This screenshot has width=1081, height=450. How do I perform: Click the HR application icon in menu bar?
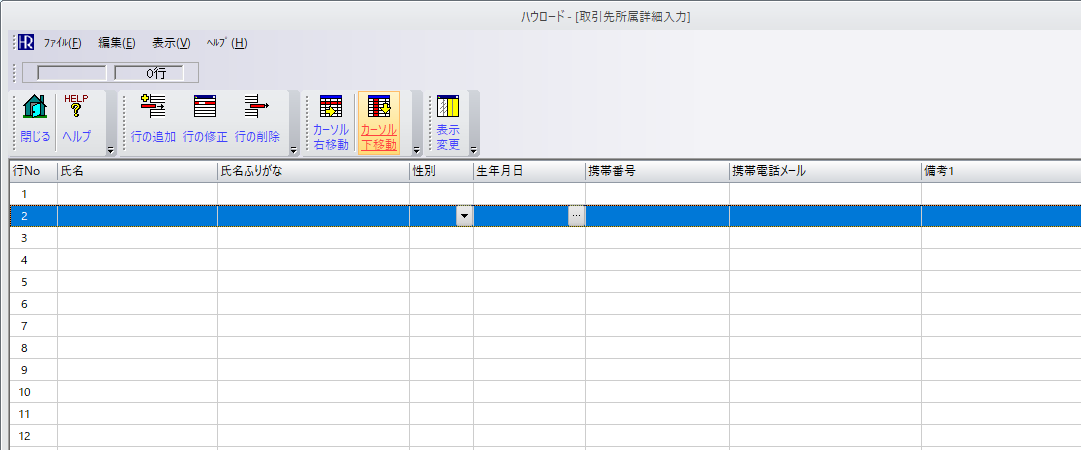[25, 43]
